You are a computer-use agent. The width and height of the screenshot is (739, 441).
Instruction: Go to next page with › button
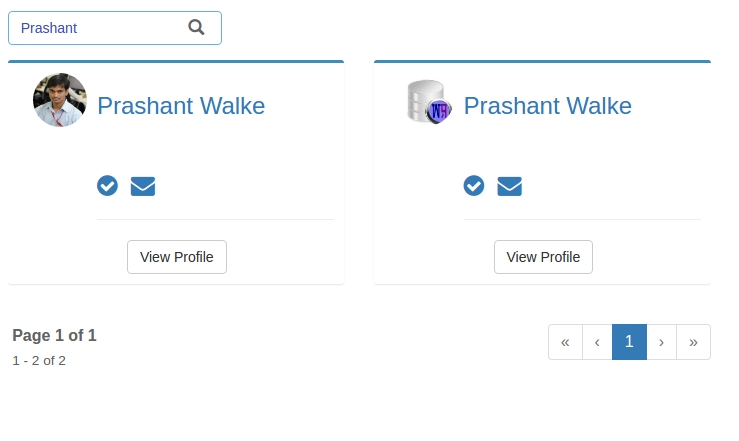point(661,342)
